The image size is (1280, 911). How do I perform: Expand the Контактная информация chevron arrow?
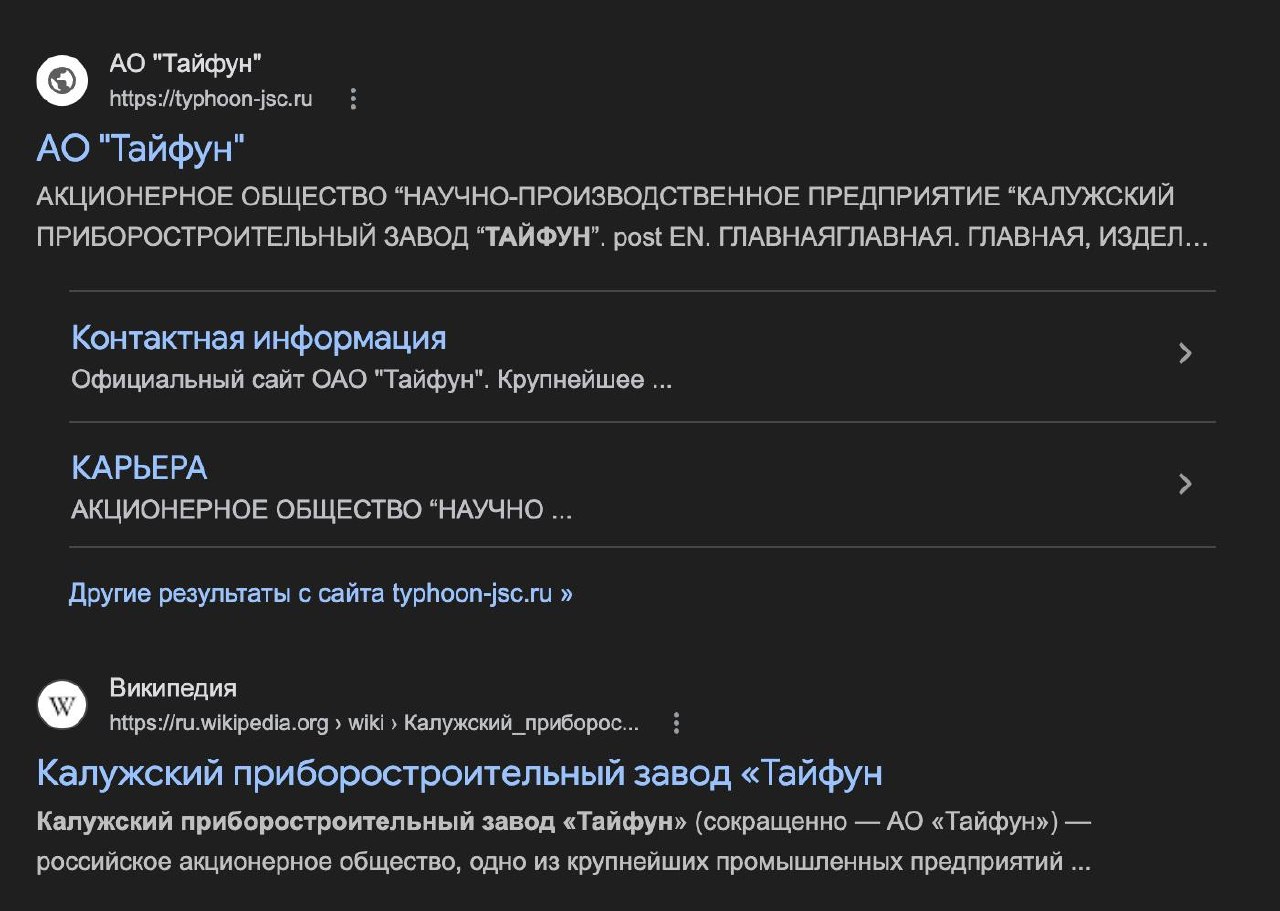click(1185, 353)
